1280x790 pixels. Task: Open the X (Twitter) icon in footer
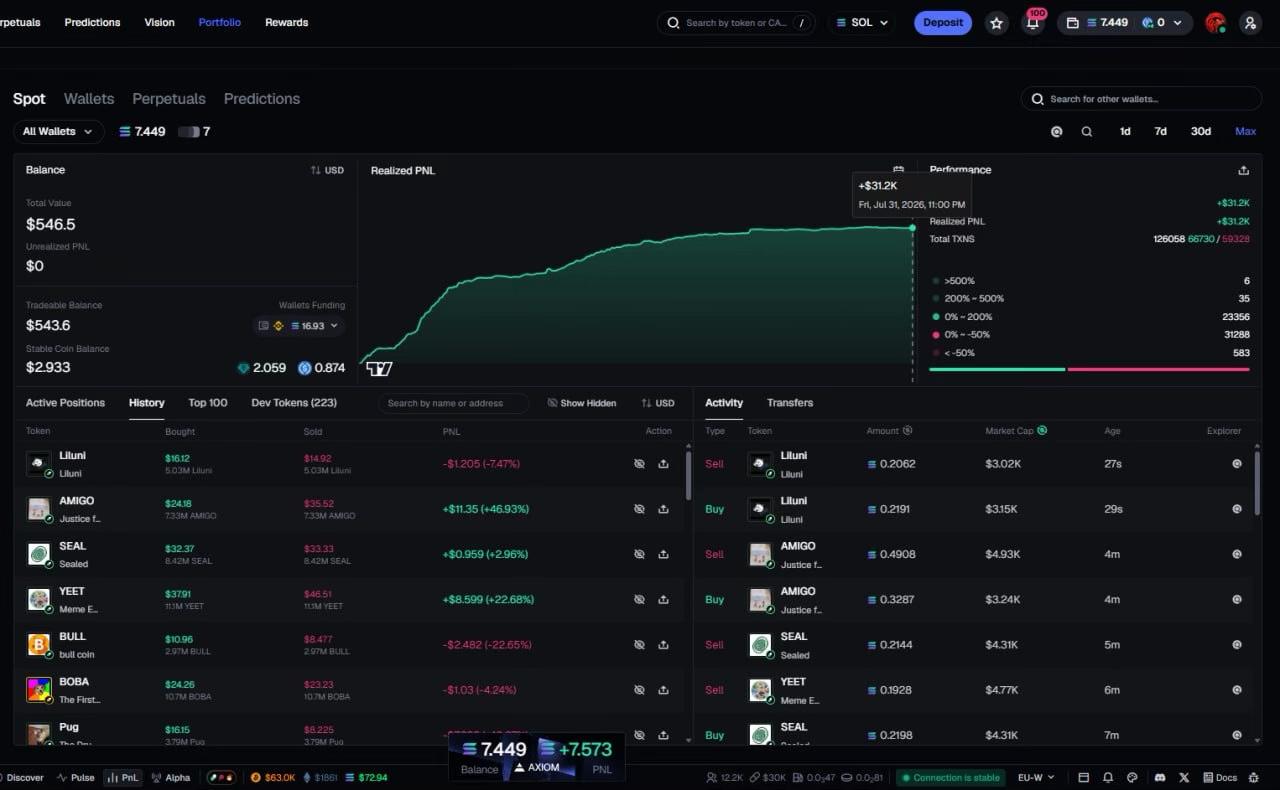[1184, 777]
